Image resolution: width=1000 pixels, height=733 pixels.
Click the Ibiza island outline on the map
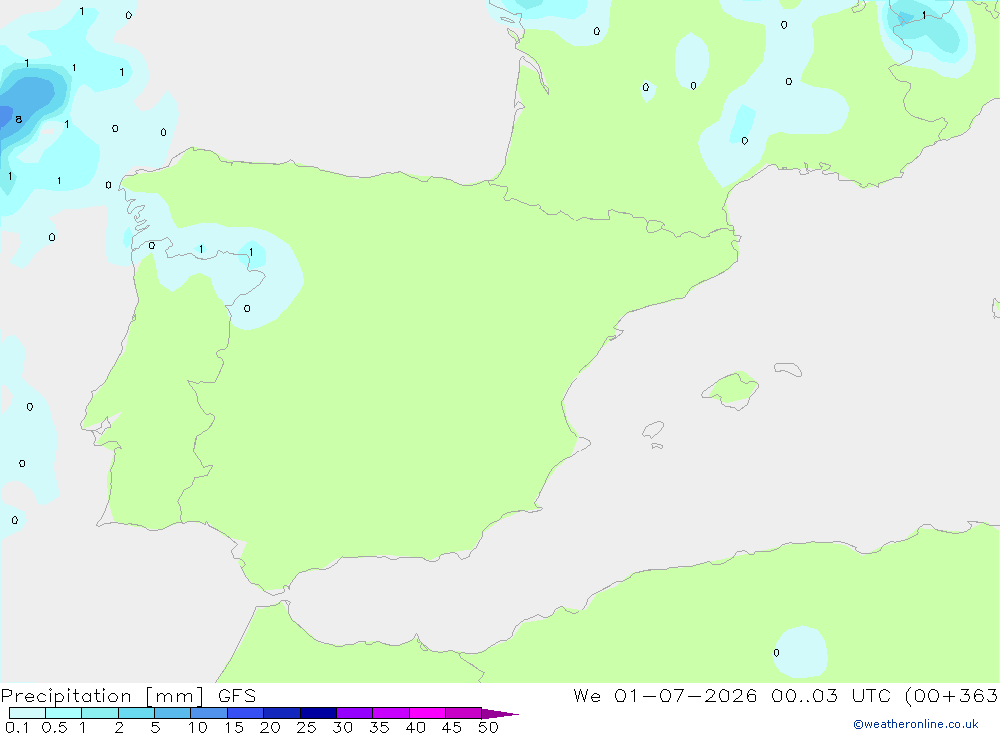tap(653, 429)
